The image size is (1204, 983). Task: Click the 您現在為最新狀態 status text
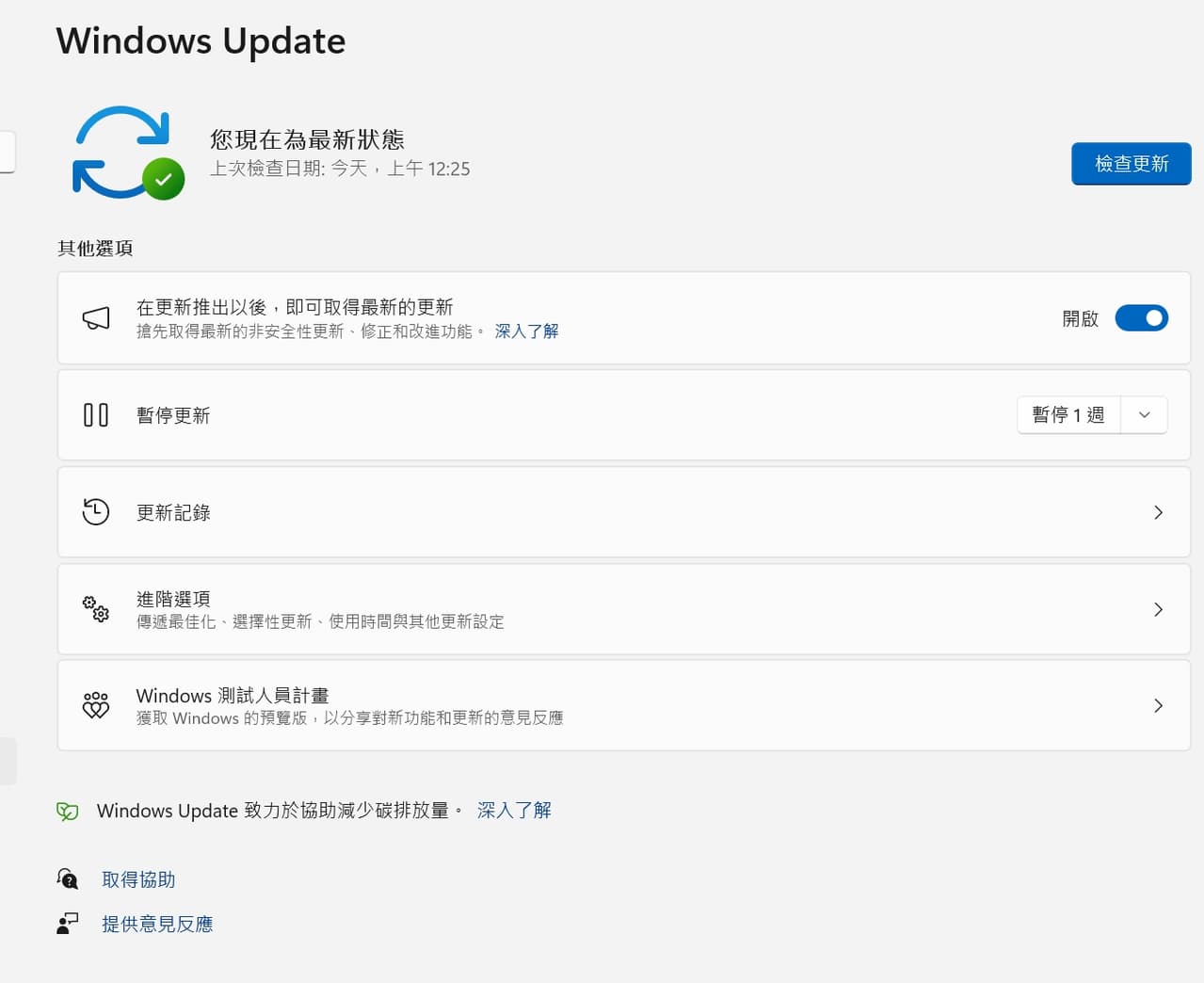point(307,139)
